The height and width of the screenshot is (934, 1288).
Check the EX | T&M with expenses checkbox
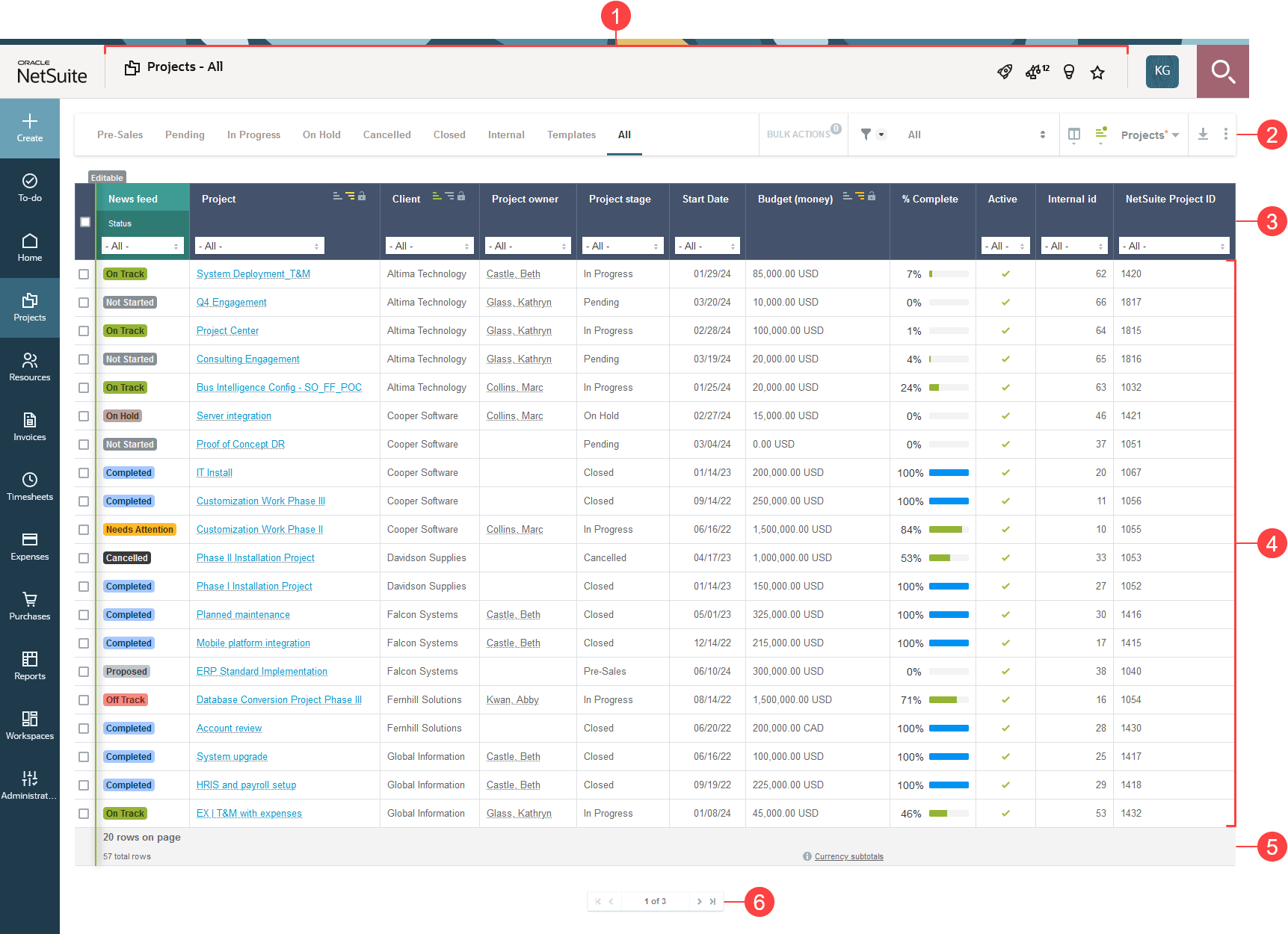[84, 814]
